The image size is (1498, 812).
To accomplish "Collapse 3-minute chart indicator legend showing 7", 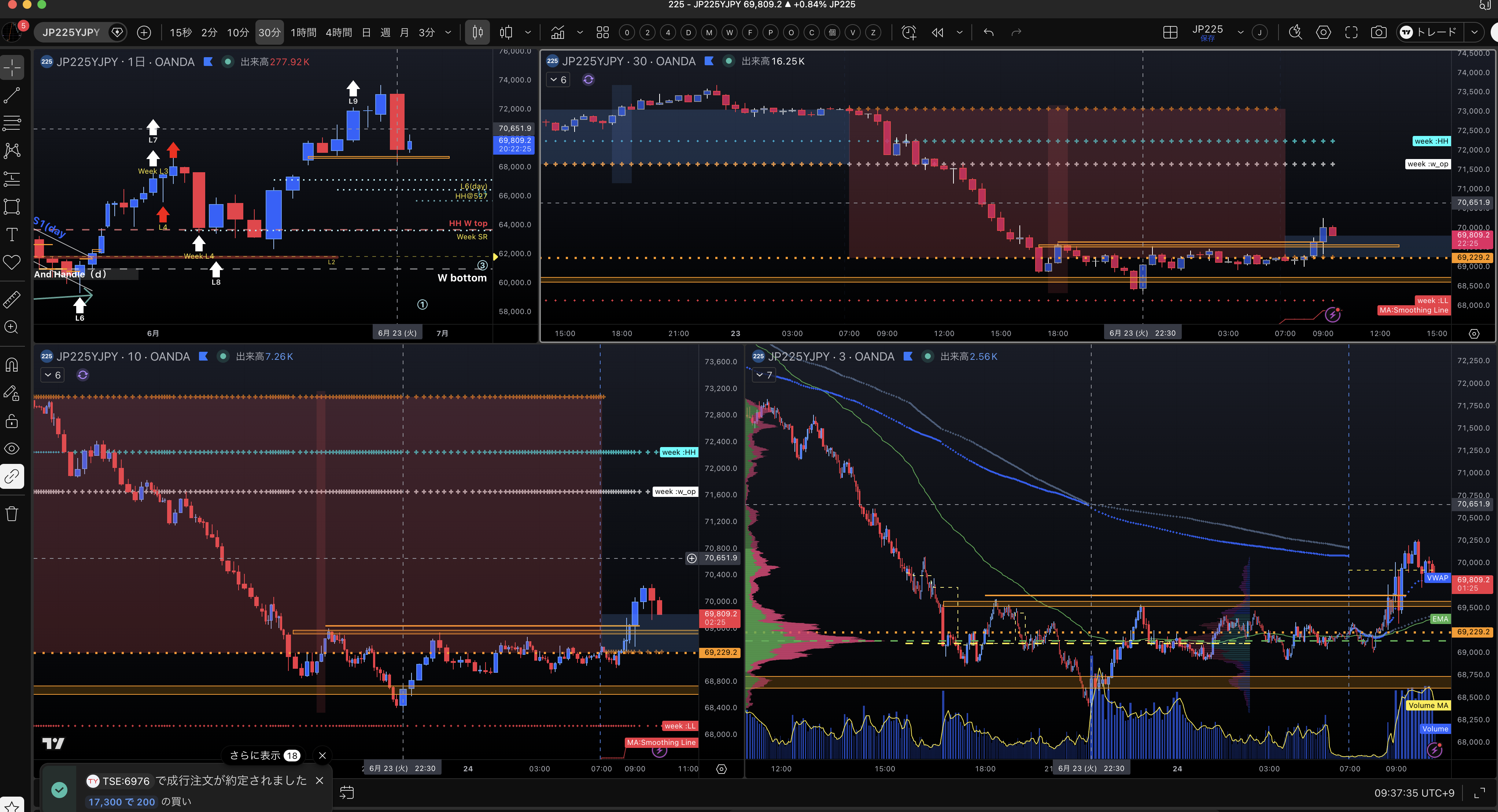I will click(x=764, y=375).
